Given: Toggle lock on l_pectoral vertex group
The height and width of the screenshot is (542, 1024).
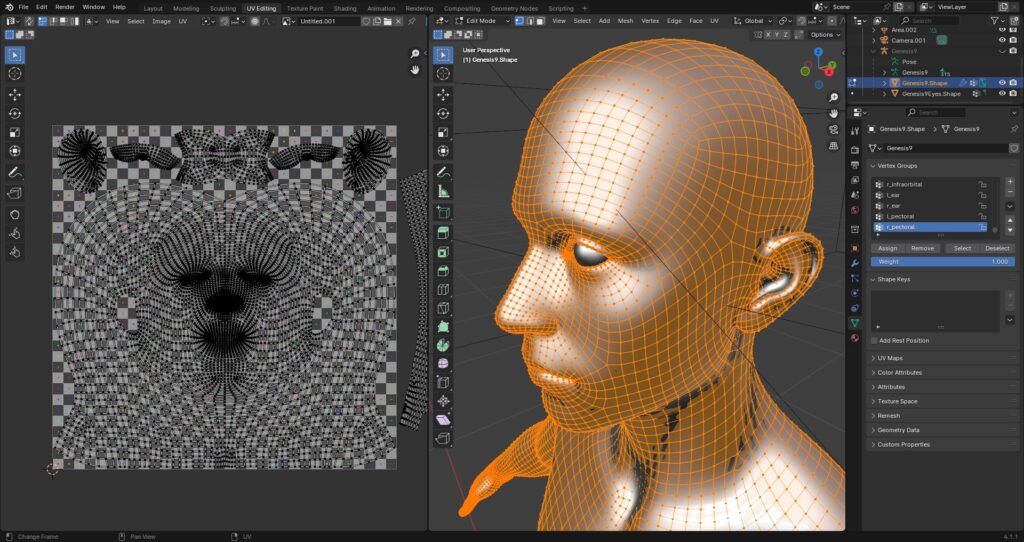Looking at the screenshot, I should tap(982, 216).
